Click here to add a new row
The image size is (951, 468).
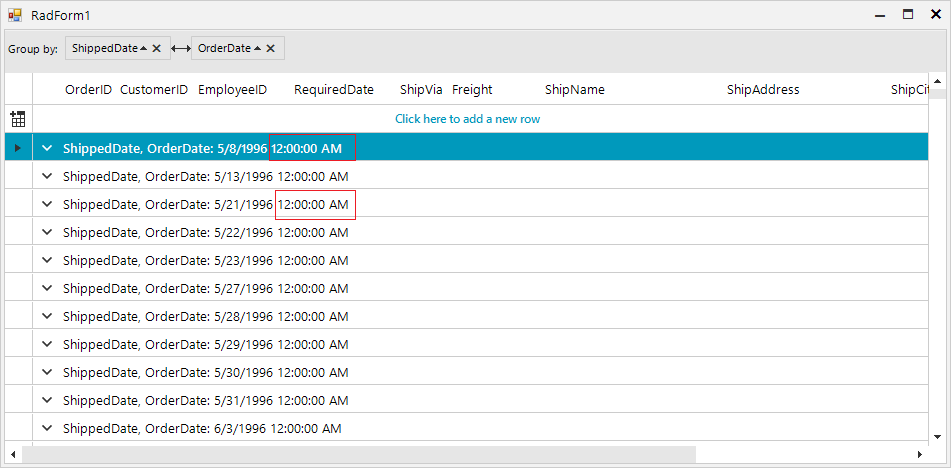[x=468, y=119]
